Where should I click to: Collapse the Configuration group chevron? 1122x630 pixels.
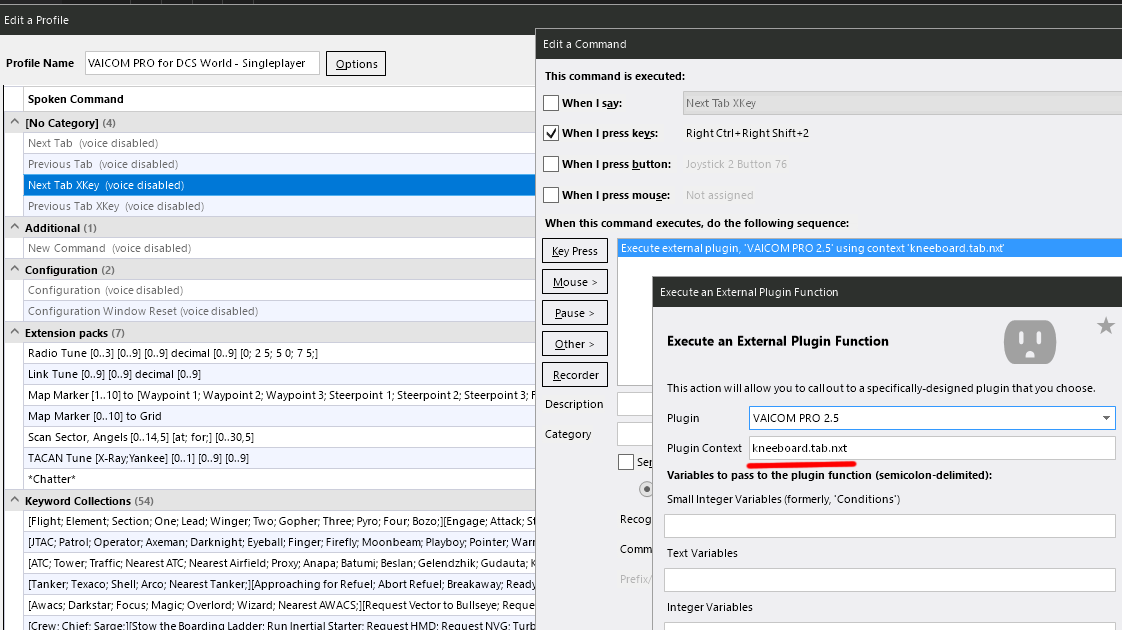(x=14, y=269)
